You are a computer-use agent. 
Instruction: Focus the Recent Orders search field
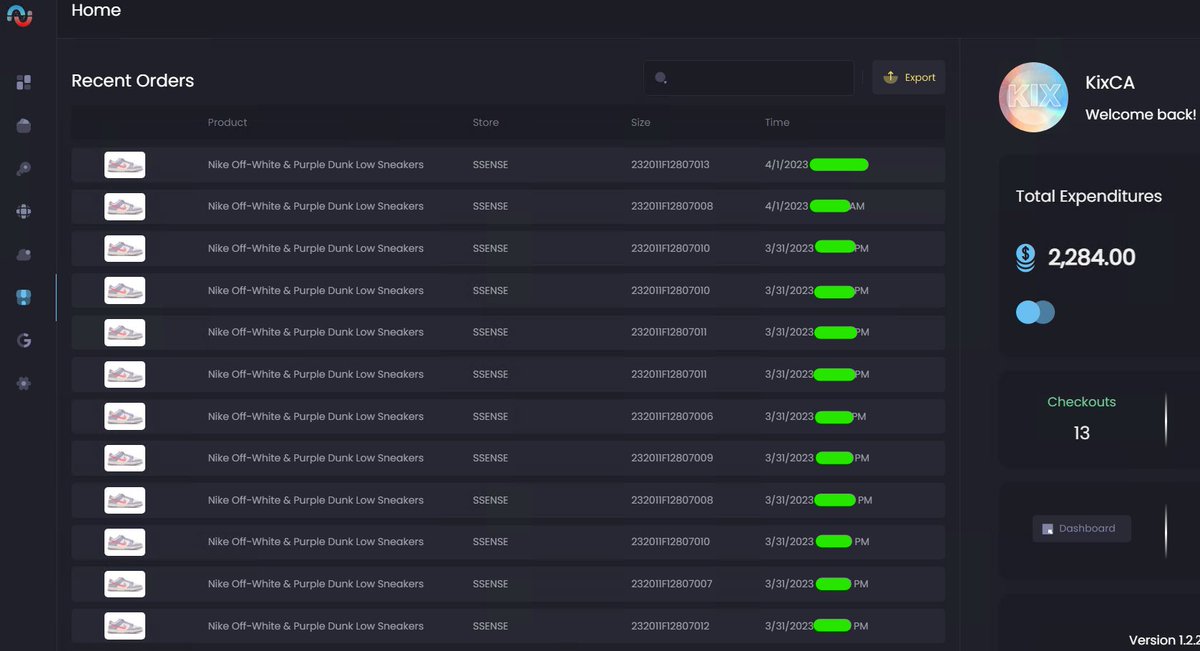click(x=748, y=78)
